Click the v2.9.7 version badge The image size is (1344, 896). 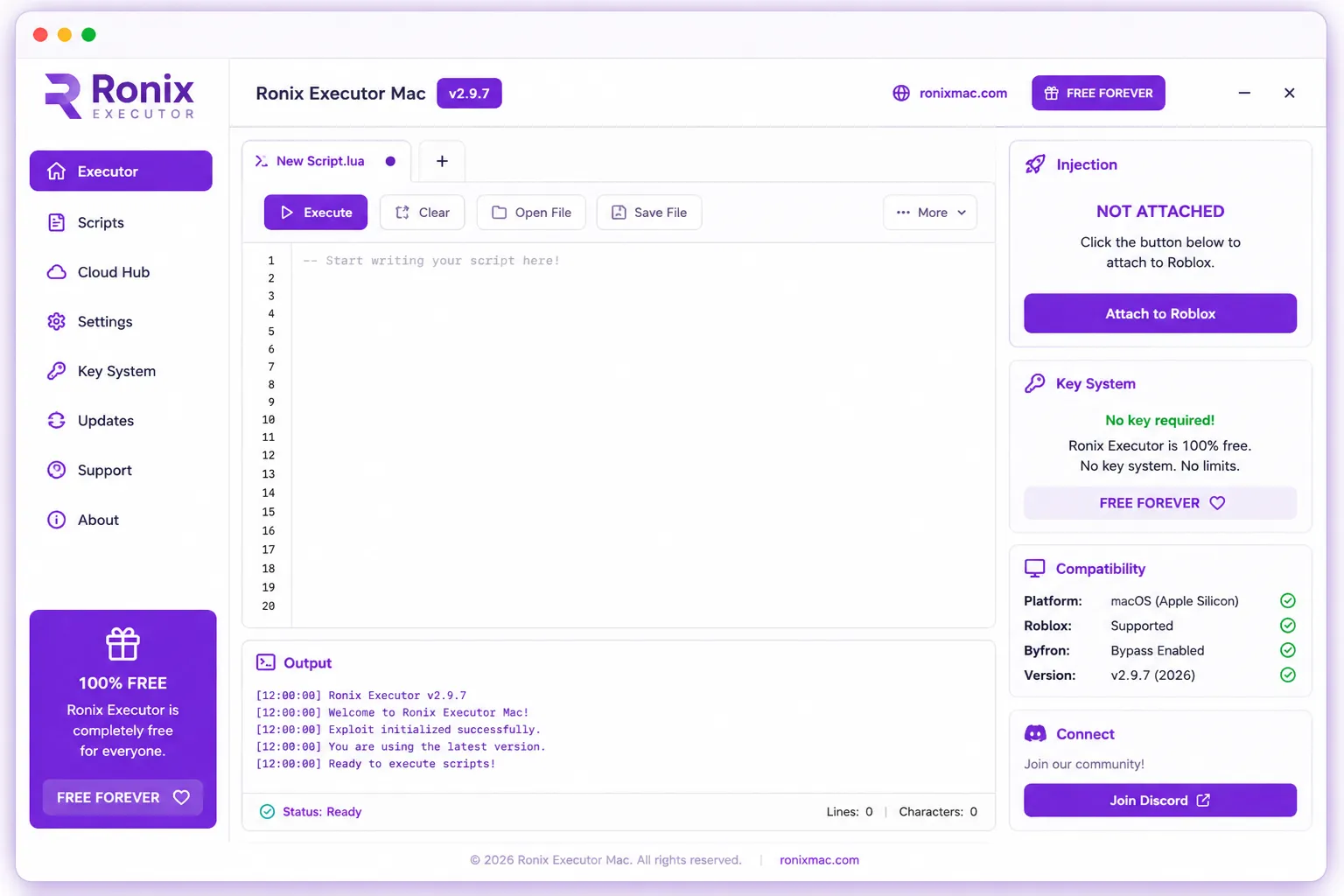(x=469, y=94)
